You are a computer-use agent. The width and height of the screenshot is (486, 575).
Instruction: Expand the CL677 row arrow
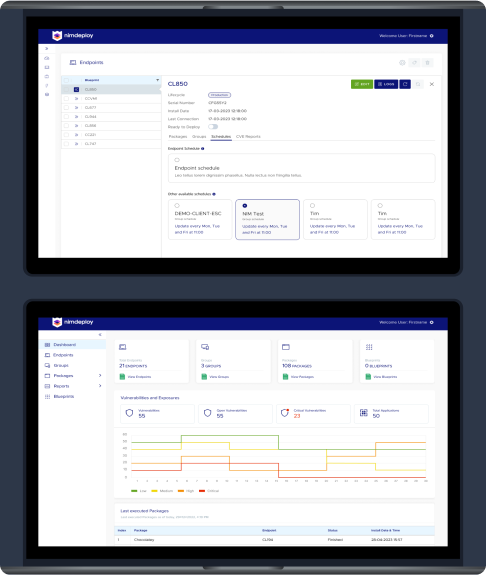76,108
